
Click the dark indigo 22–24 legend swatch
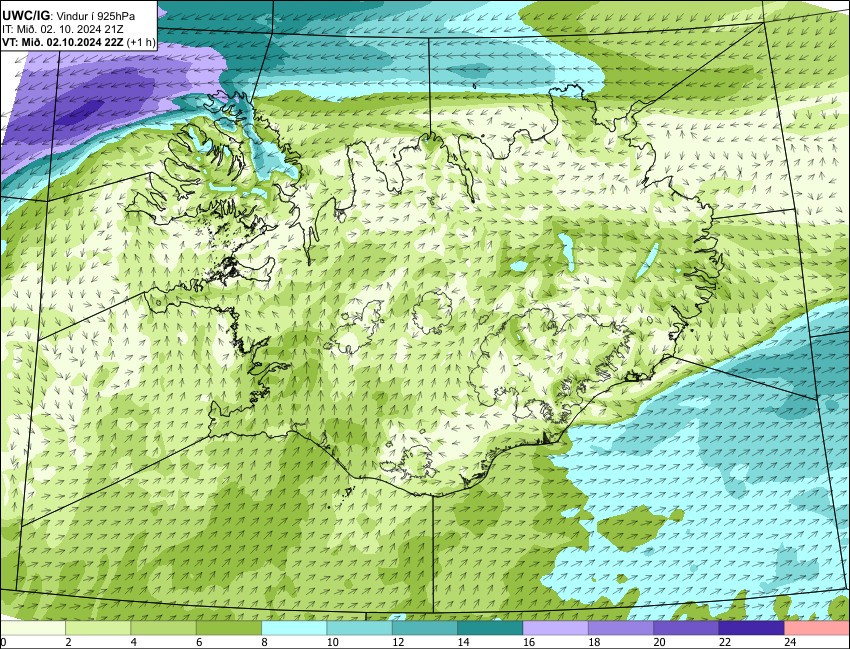pos(751,628)
